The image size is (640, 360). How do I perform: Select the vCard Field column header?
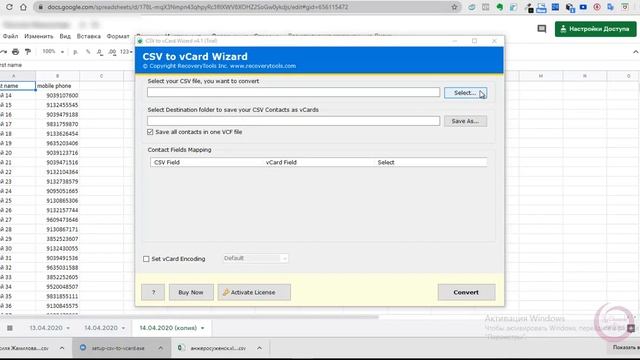[x=281, y=162]
